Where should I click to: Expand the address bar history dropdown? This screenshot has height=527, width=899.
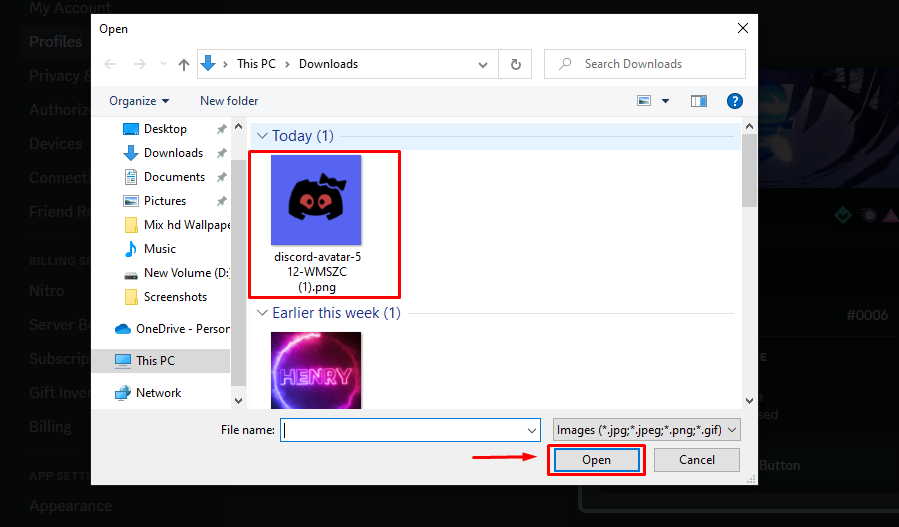[483, 64]
